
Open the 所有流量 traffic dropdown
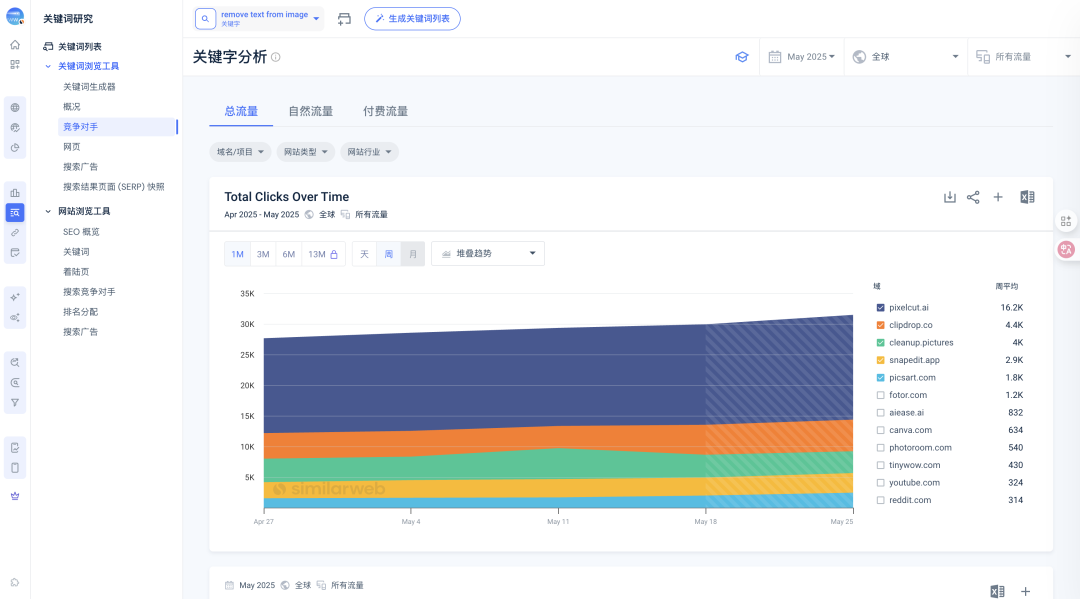1024,57
